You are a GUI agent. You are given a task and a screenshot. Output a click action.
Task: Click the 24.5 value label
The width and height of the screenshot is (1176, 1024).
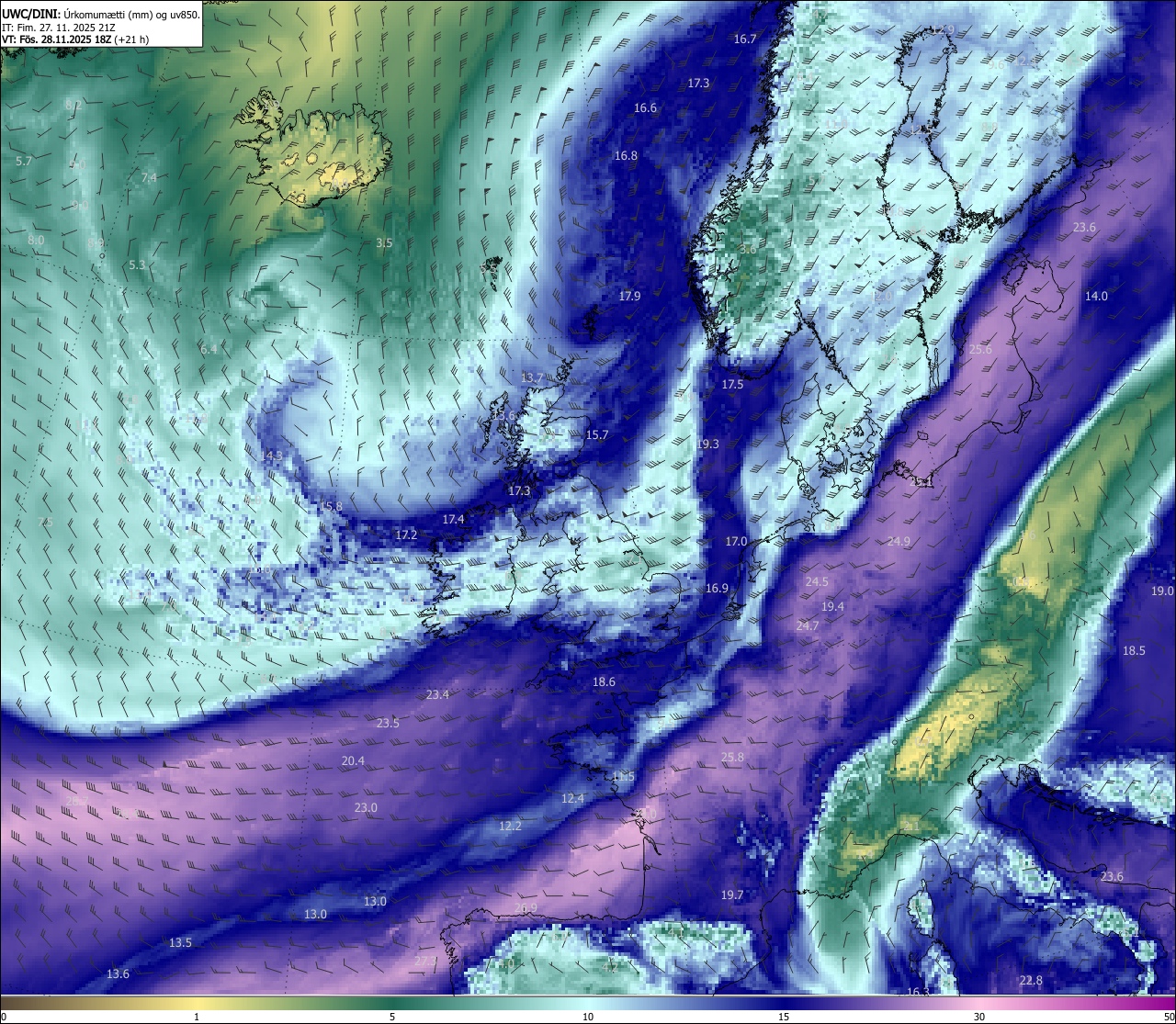click(817, 582)
